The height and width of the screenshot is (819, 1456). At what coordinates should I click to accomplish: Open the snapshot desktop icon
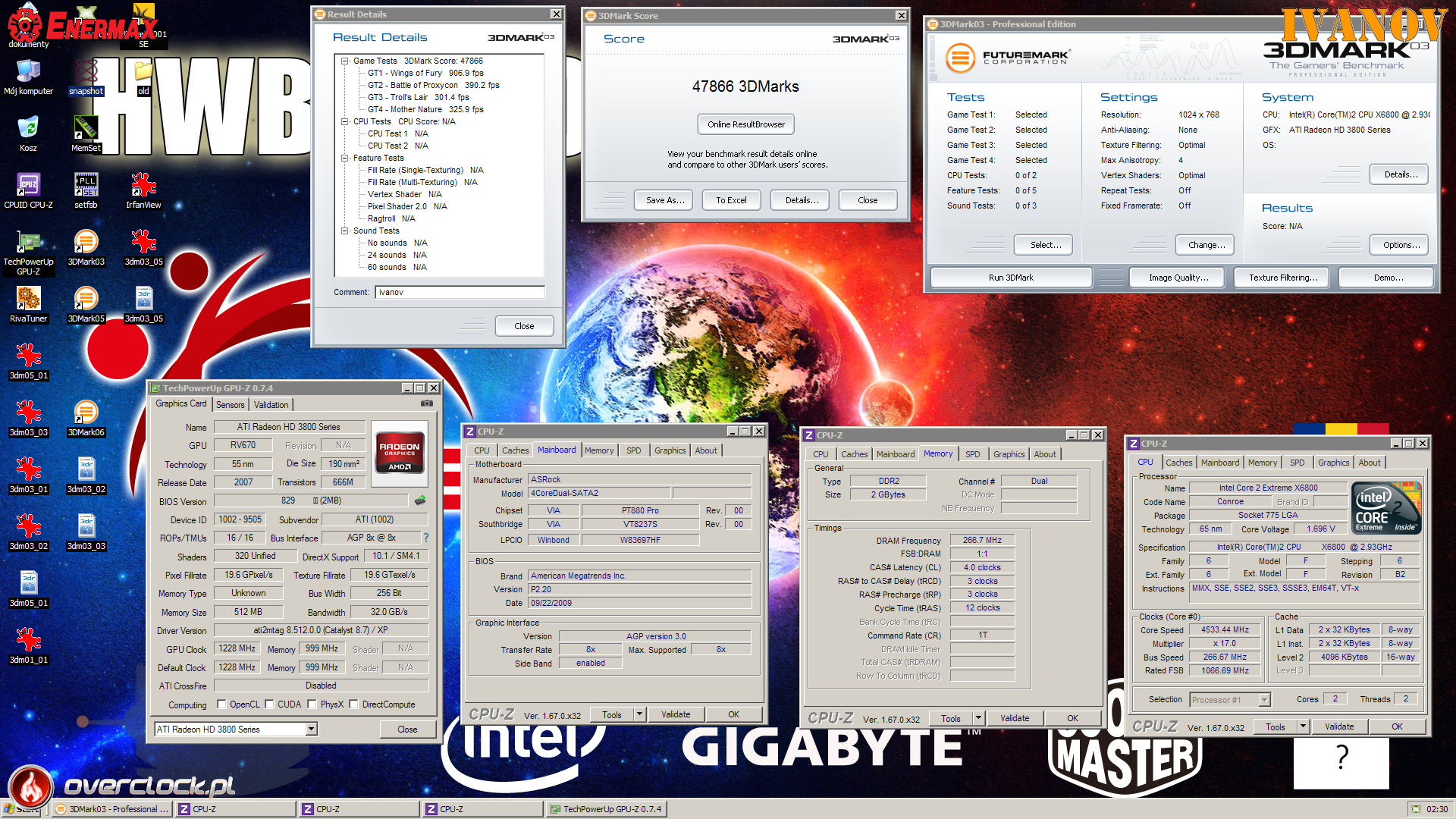[86, 77]
